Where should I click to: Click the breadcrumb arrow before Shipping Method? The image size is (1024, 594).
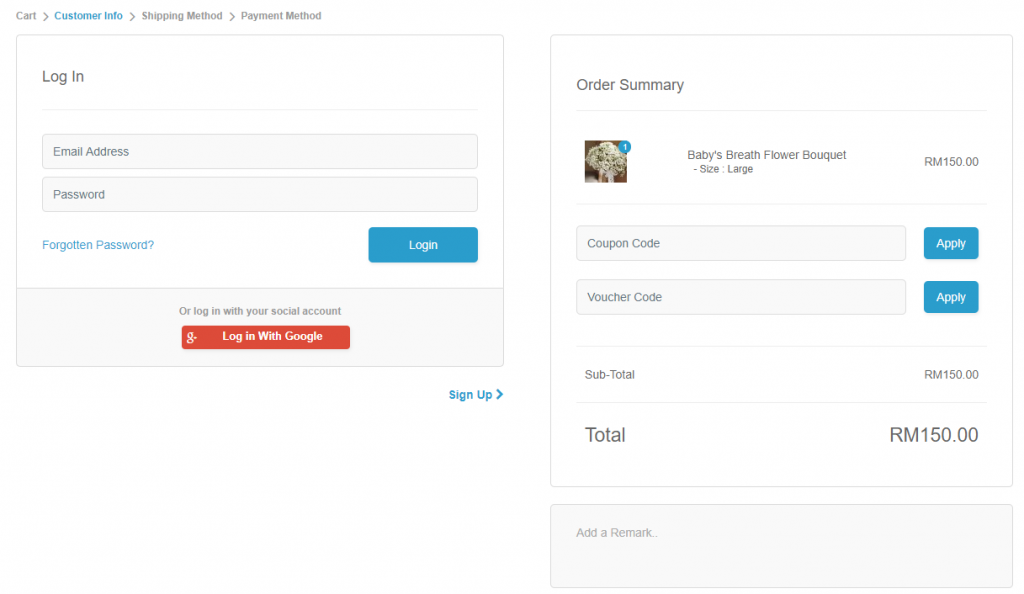132,15
